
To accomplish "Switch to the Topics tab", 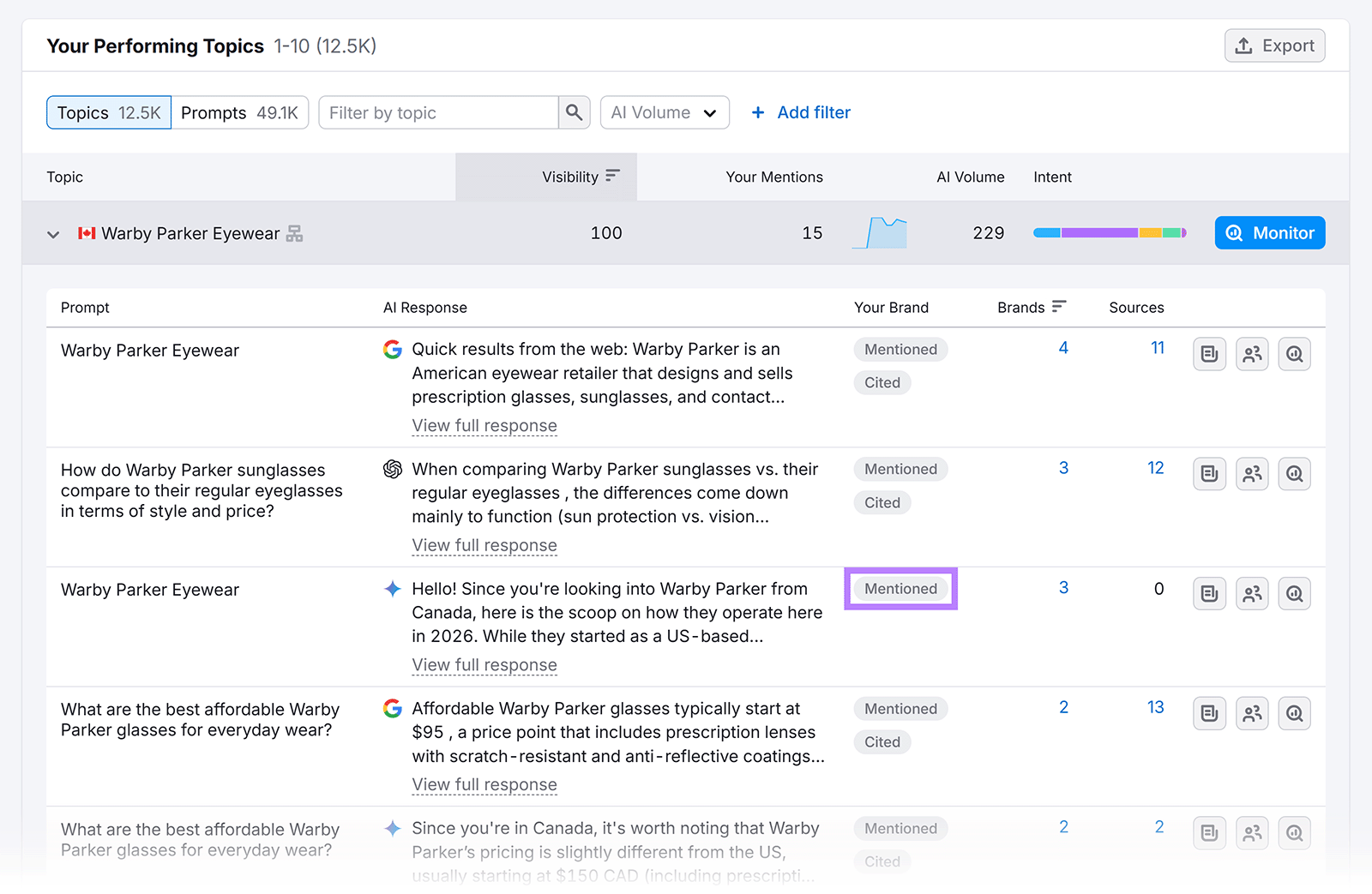I will (x=109, y=112).
